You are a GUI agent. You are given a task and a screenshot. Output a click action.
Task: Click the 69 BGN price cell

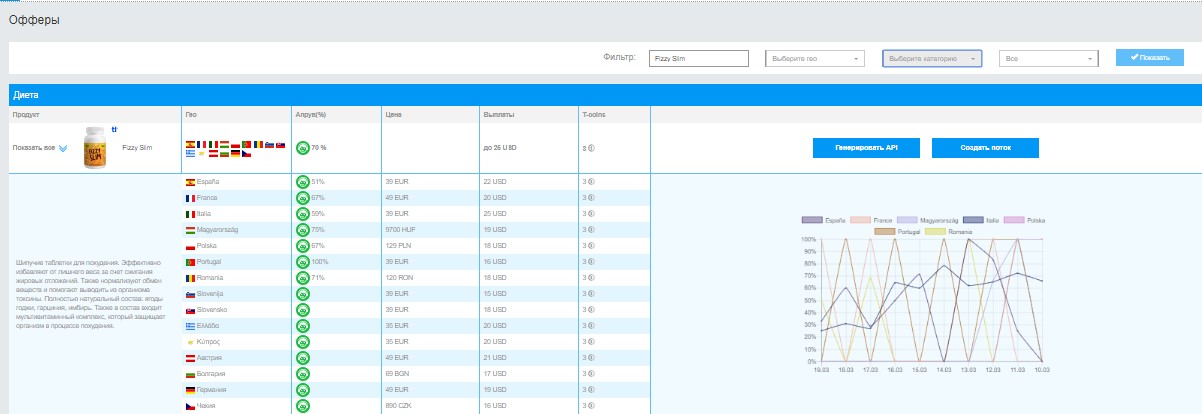(x=397, y=374)
